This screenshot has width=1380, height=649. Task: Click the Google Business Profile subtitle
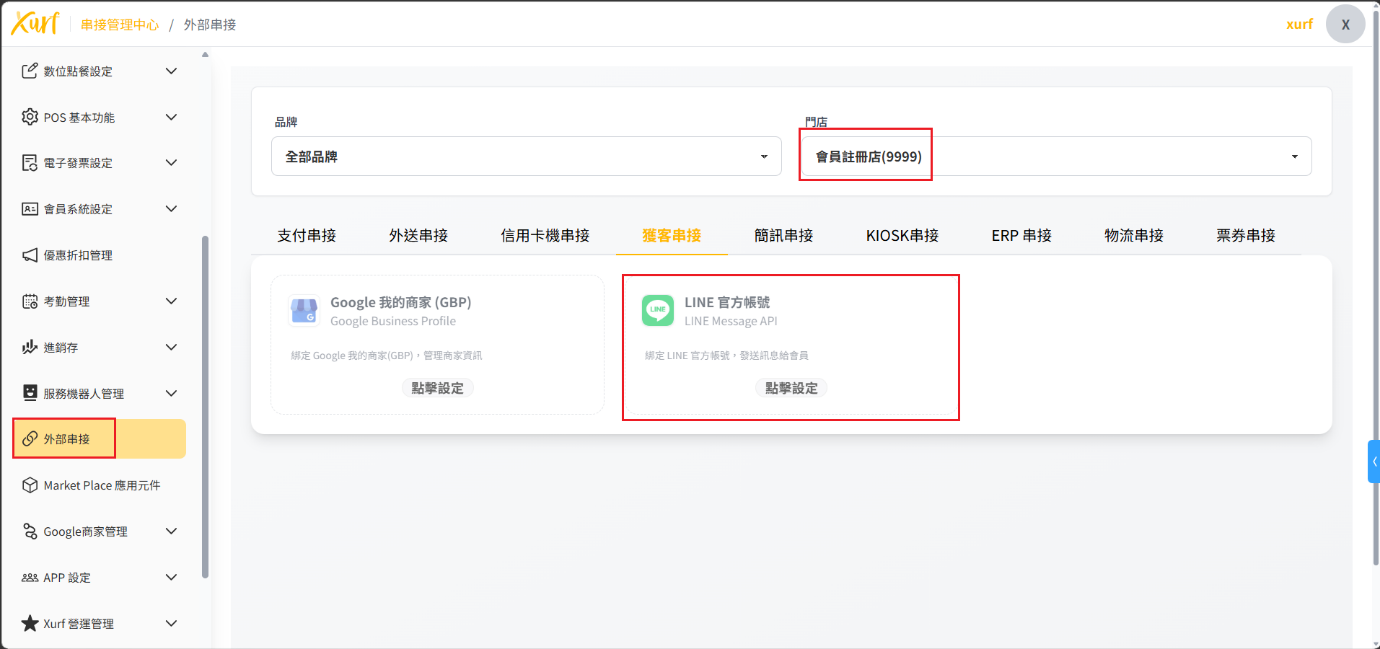[x=393, y=321]
